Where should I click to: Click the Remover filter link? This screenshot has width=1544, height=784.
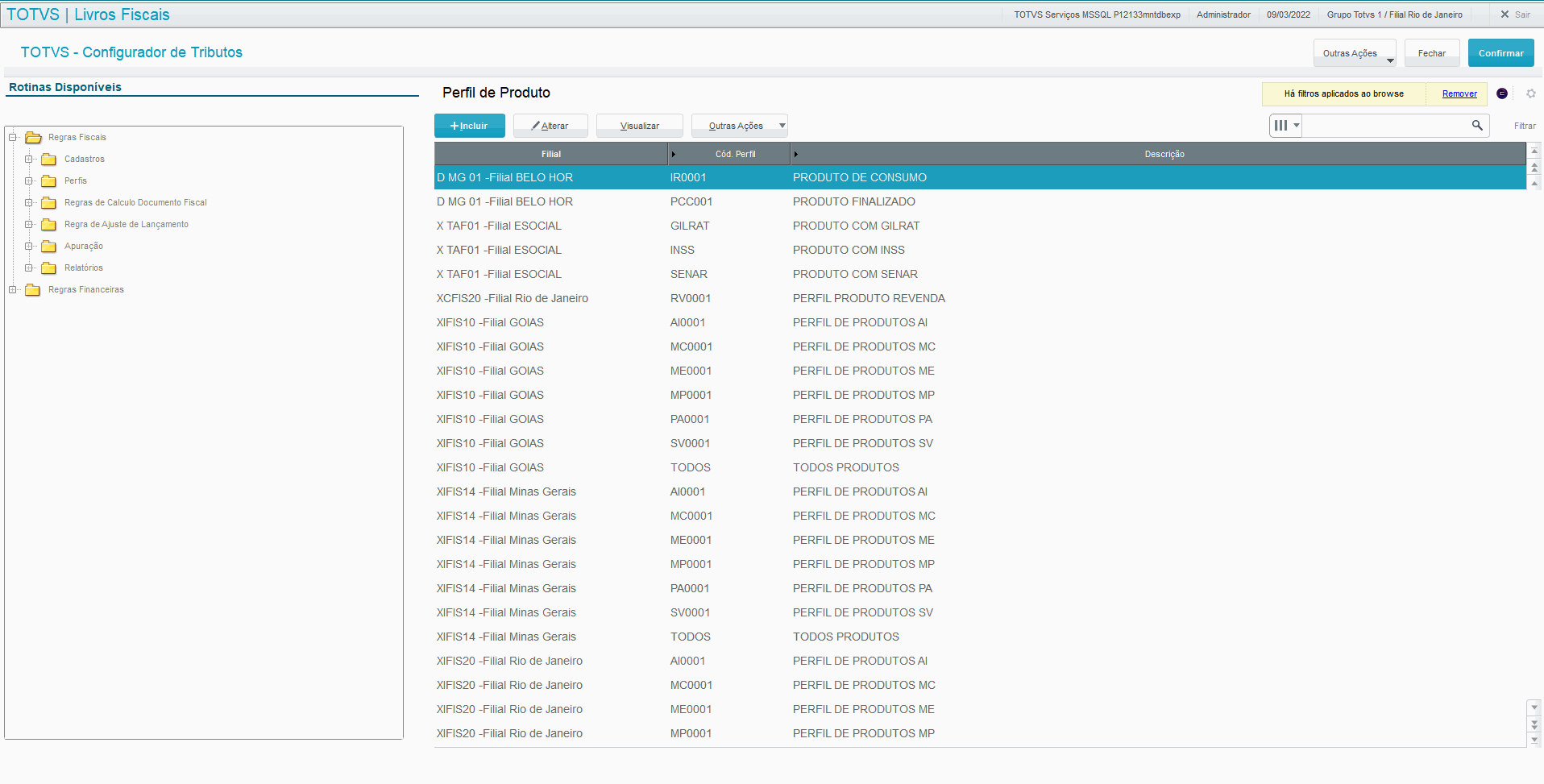tap(1459, 93)
